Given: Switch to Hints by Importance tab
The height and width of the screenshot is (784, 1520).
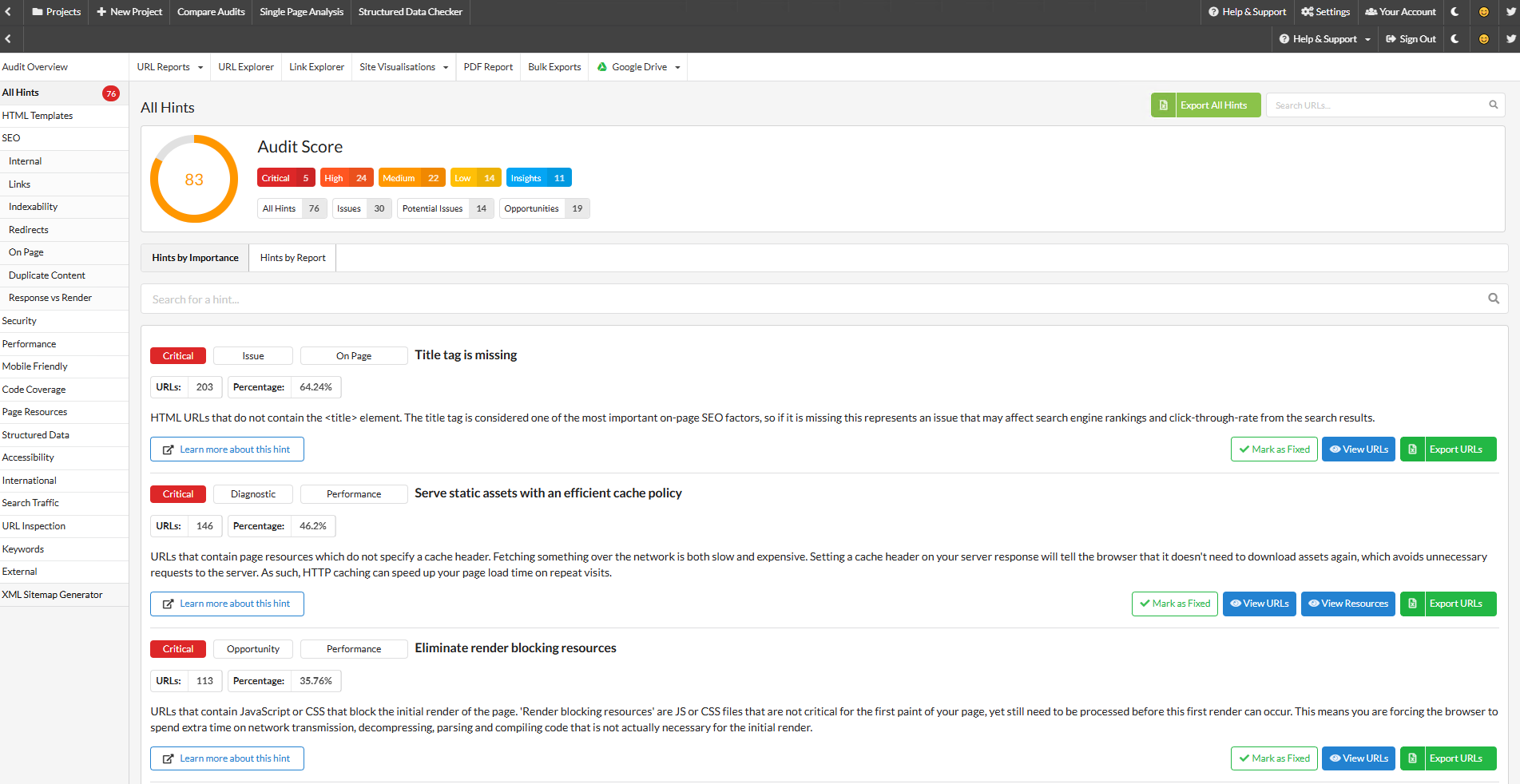Looking at the screenshot, I should (x=195, y=258).
